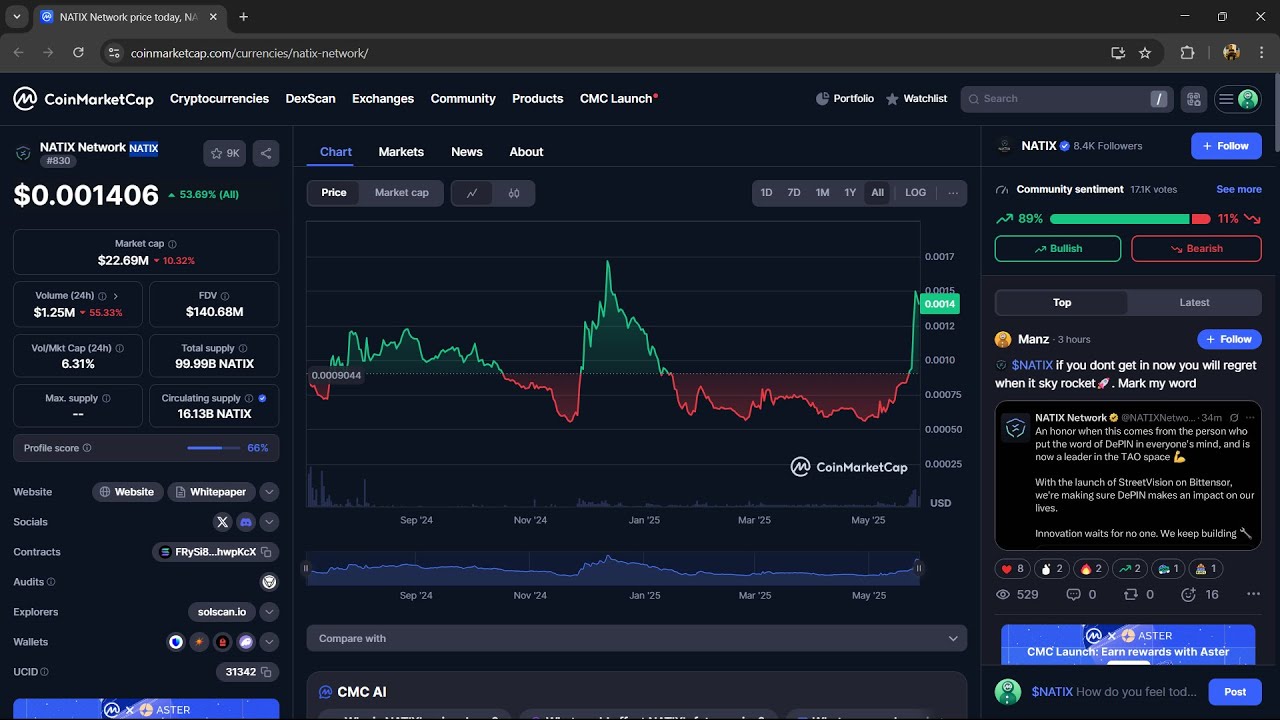Select the Price chart toggle
Screen dimensions: 1280x720
pos(334,193)
